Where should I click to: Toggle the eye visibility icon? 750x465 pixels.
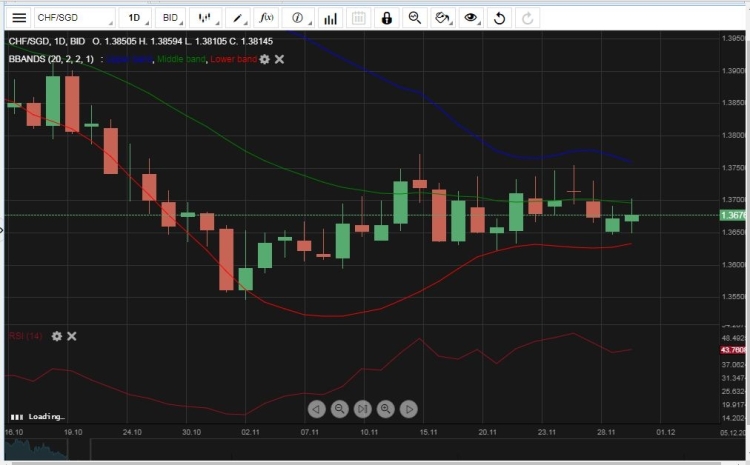(471, 18)
